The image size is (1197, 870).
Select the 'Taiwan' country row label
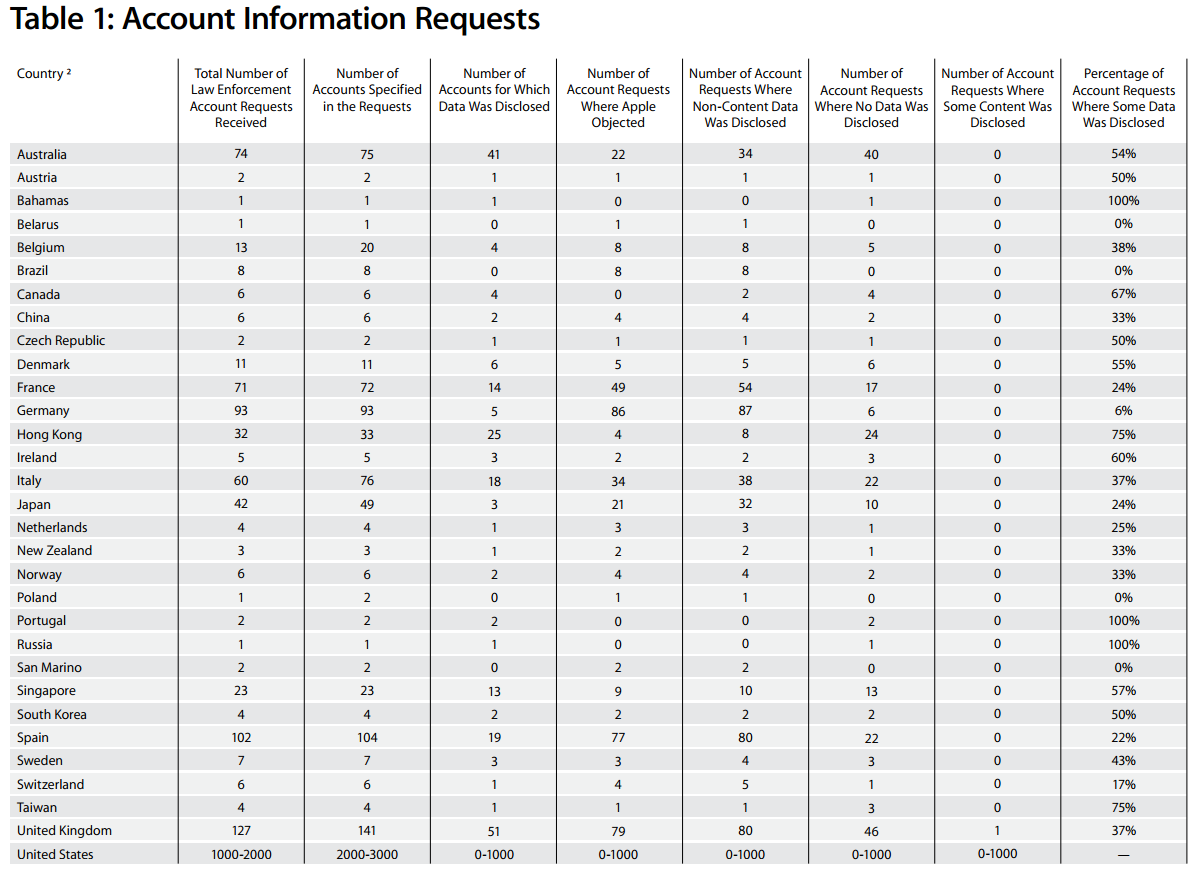coord(37,807)
